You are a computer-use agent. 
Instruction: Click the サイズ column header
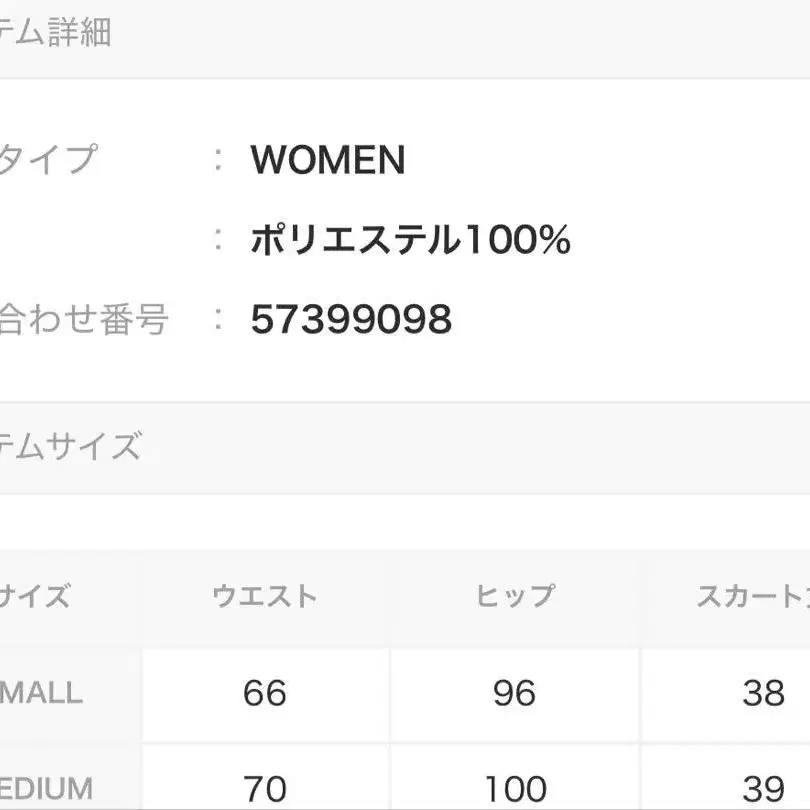point(35,597)
